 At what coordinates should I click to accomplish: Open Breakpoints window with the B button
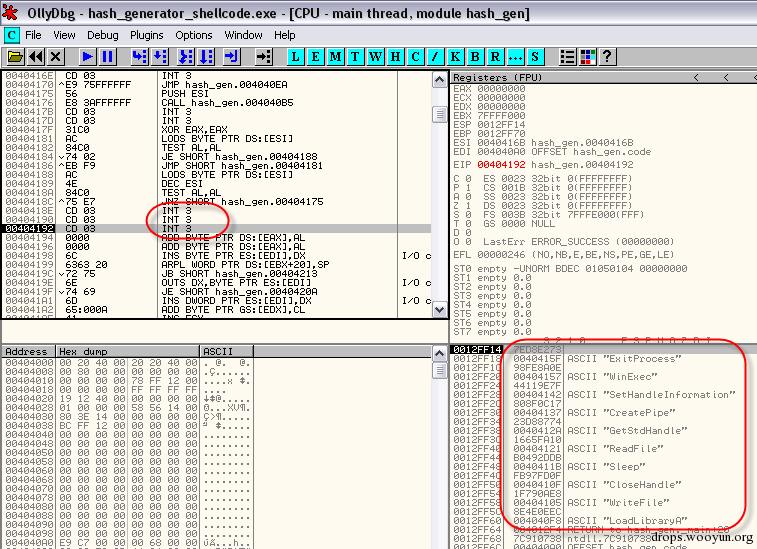[475, 57]
